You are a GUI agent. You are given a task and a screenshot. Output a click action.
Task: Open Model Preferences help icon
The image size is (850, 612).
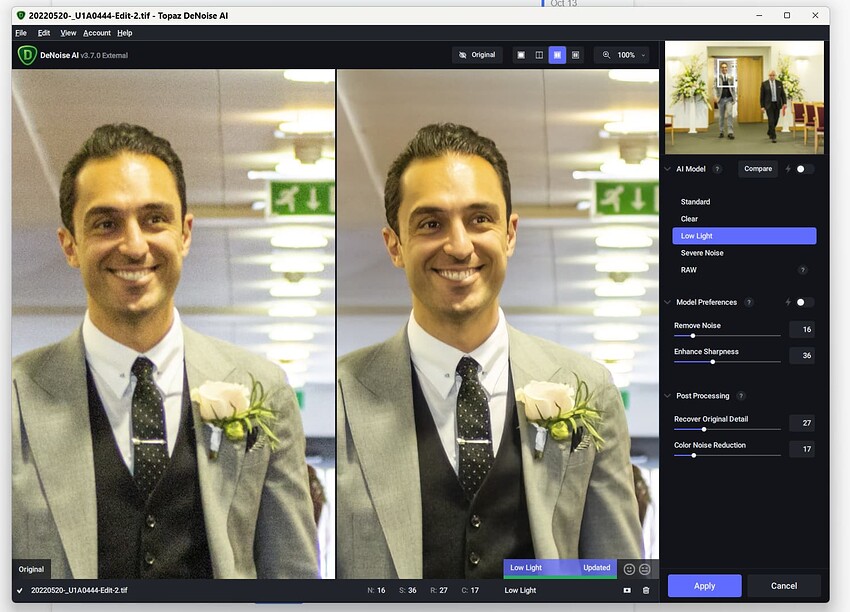pos(749,302)
